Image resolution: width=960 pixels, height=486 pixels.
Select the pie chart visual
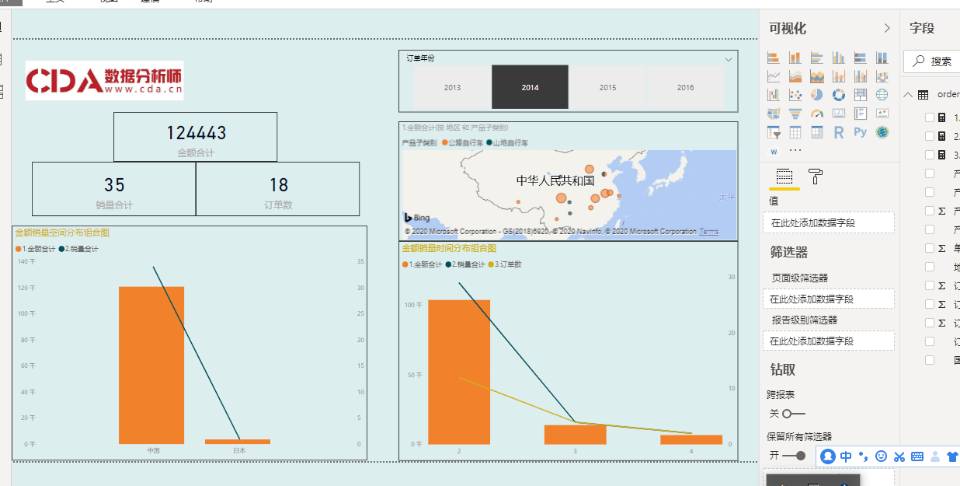[817, 95]
